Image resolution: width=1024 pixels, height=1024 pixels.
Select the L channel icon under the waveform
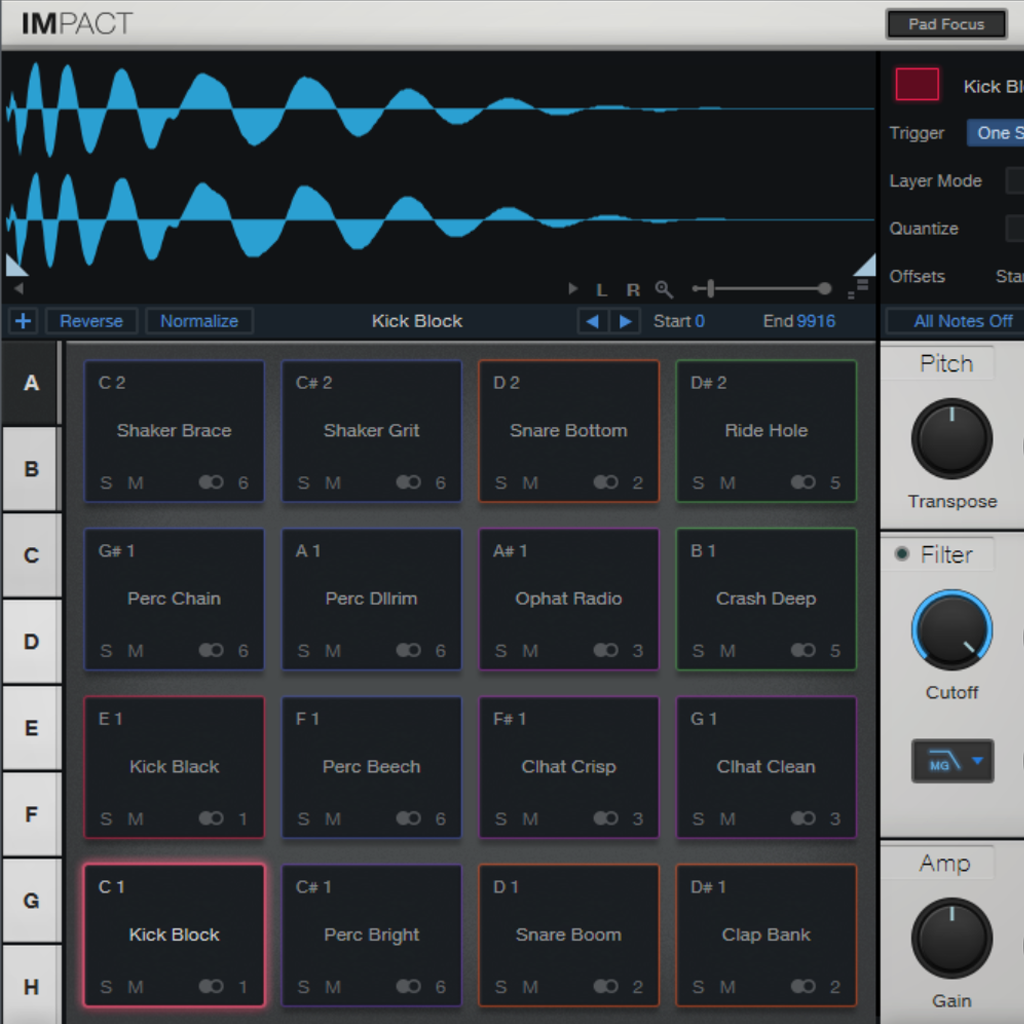point(601,289)
